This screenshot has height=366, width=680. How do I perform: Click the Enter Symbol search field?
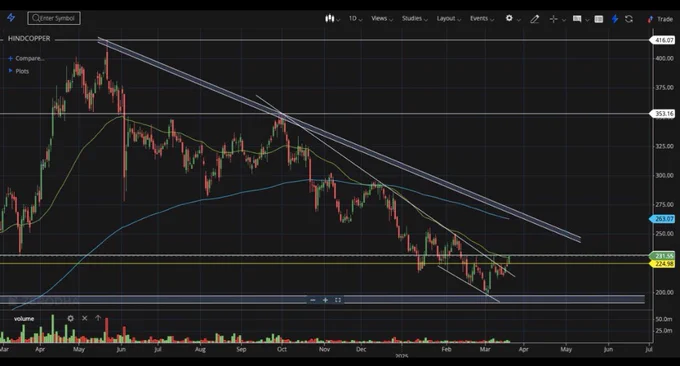[54, 18]
